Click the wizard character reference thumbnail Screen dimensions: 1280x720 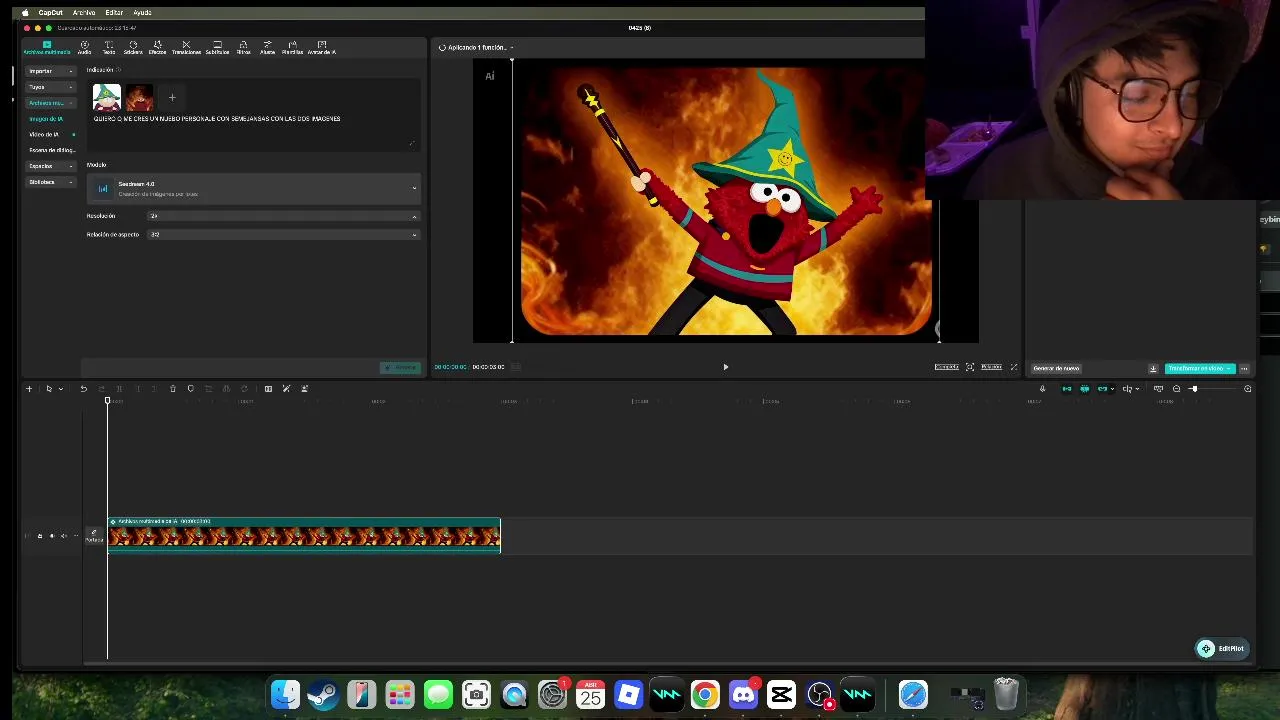click(107, 97)
